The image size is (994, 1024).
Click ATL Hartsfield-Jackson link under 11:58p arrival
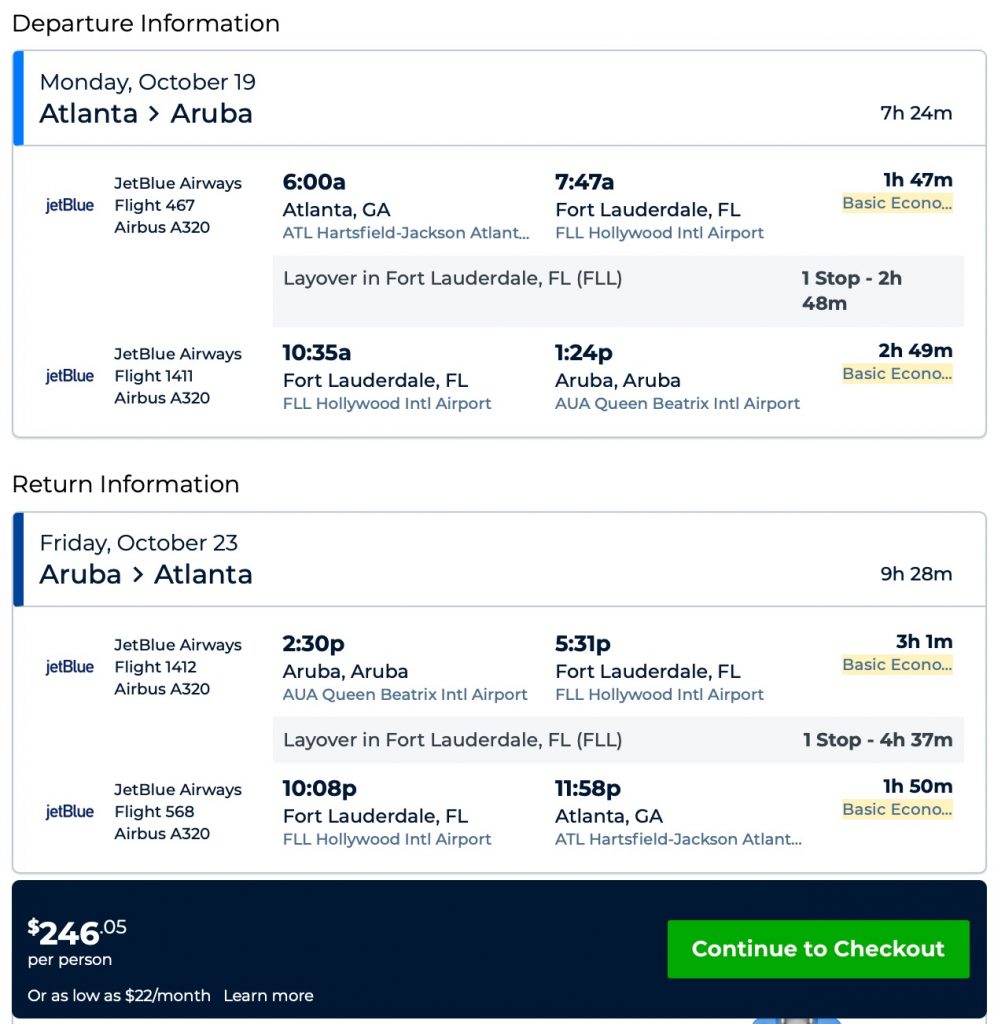click(x=678, y=840)
